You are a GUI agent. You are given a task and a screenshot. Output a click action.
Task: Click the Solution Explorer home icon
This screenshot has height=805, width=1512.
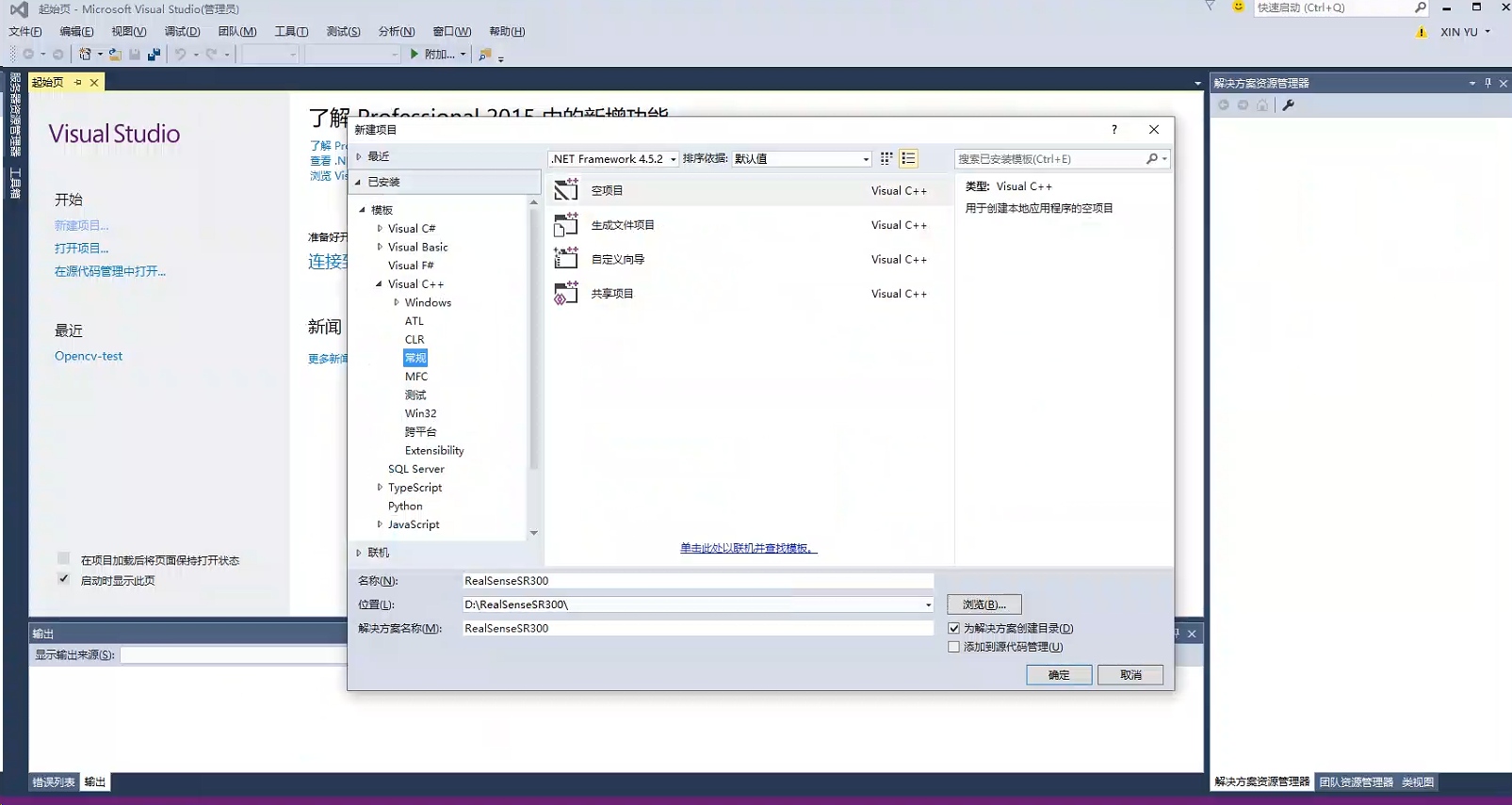pyautogui.click(x=1262, y=105)
